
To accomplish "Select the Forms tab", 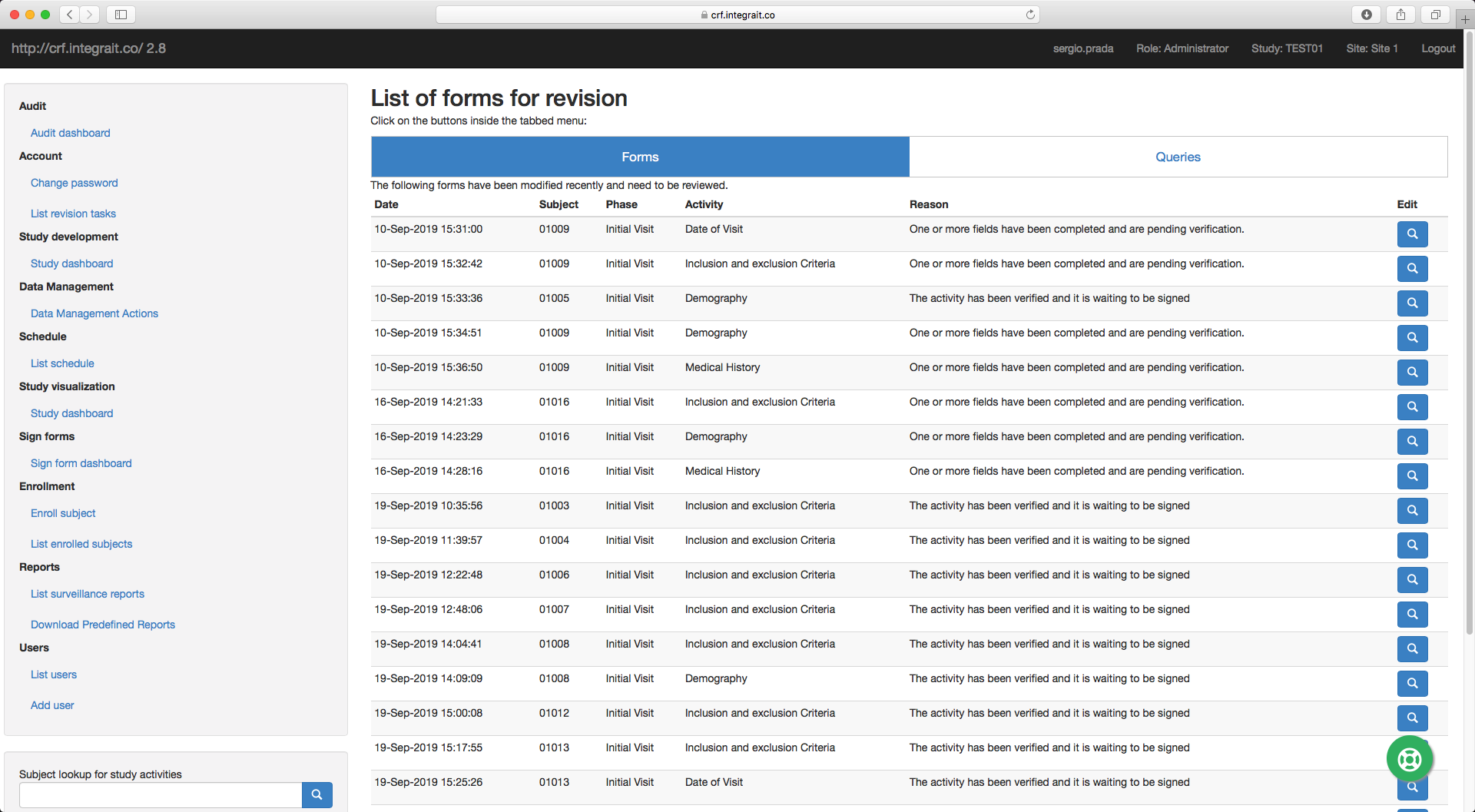I will [x=640, y=157].
